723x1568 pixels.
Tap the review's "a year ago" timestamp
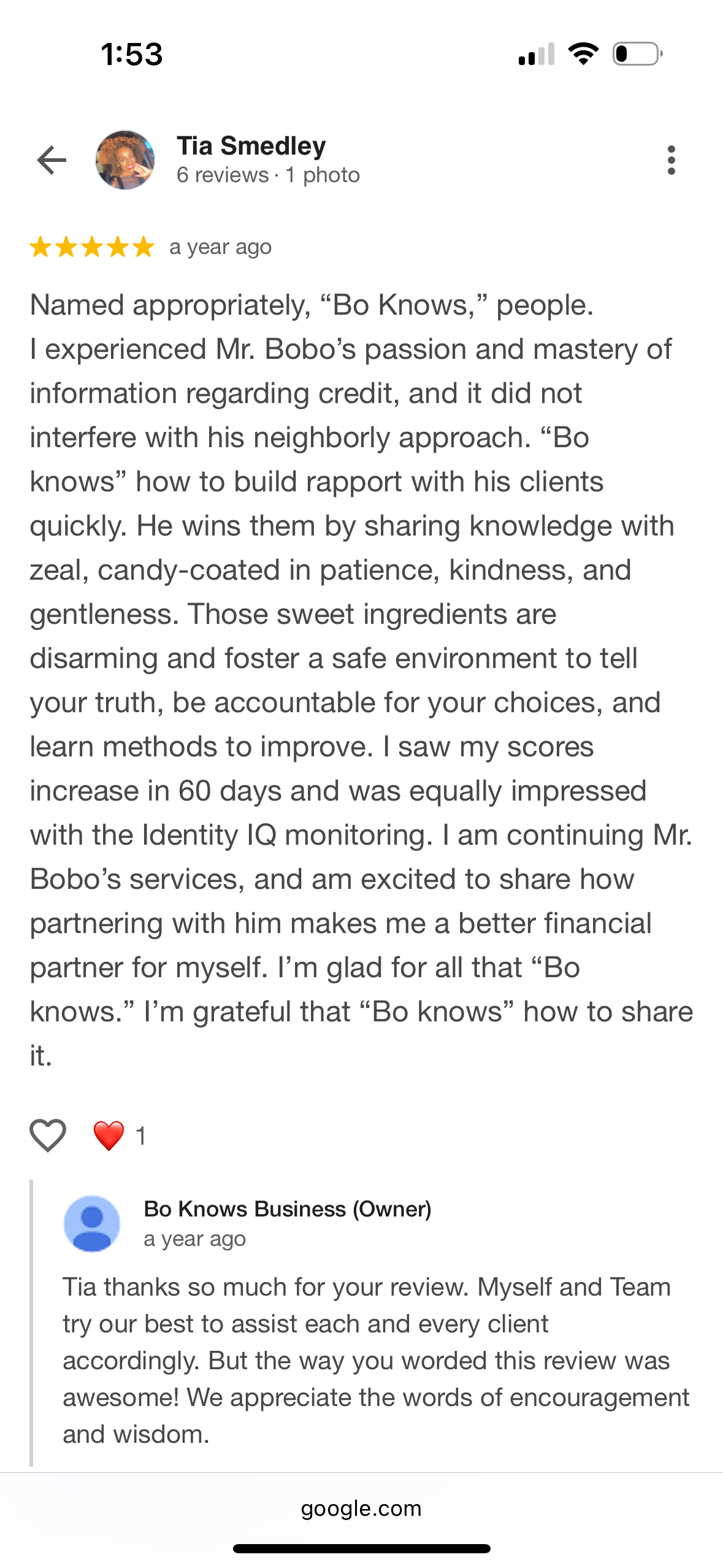tap(220, 247)
